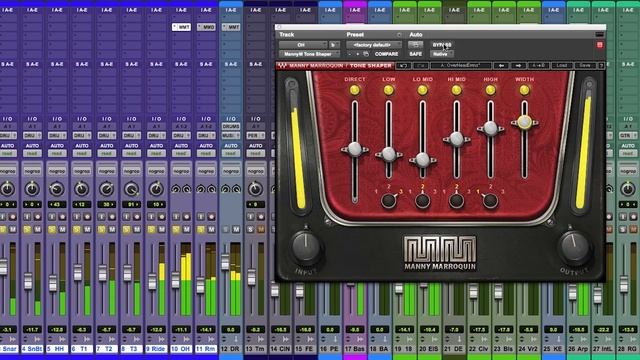
Task: Toggle the HIGH band yellow button
Action: pos(490,90)
